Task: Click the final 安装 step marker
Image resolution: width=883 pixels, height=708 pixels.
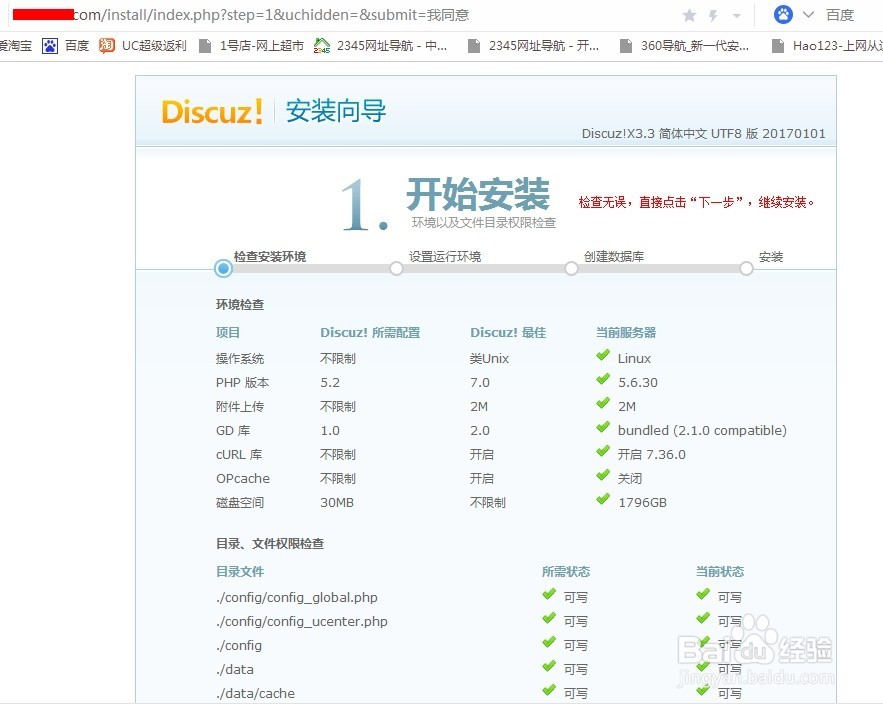Action: pos(746,269)
